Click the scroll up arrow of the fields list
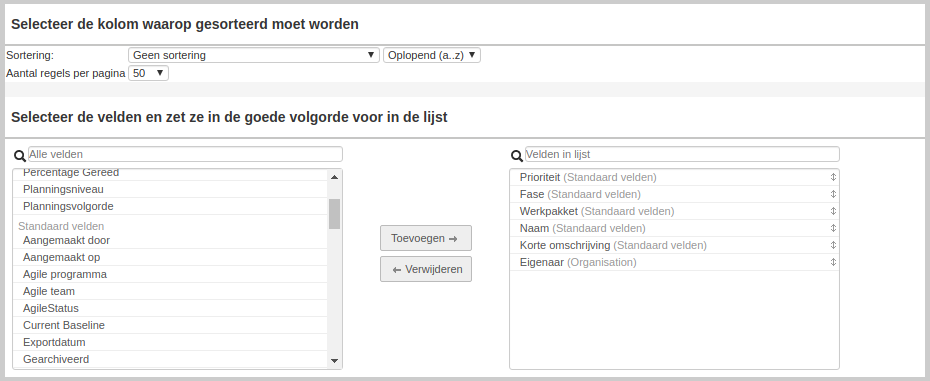The width and height of the screenshot is (930, 381). pyautogui.click(x=335, y=177)
